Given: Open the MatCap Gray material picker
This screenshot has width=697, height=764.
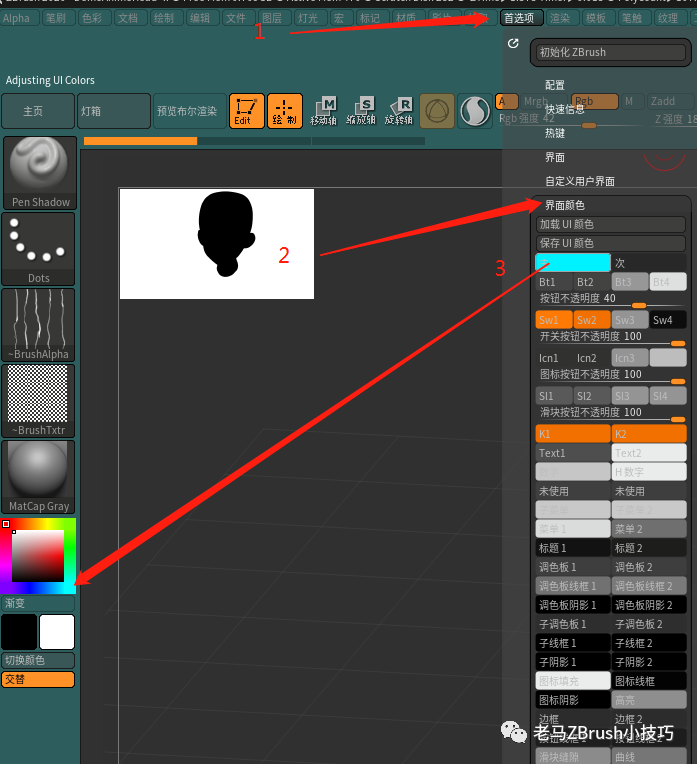Looking at the screenshot, I should coord(39,477).
